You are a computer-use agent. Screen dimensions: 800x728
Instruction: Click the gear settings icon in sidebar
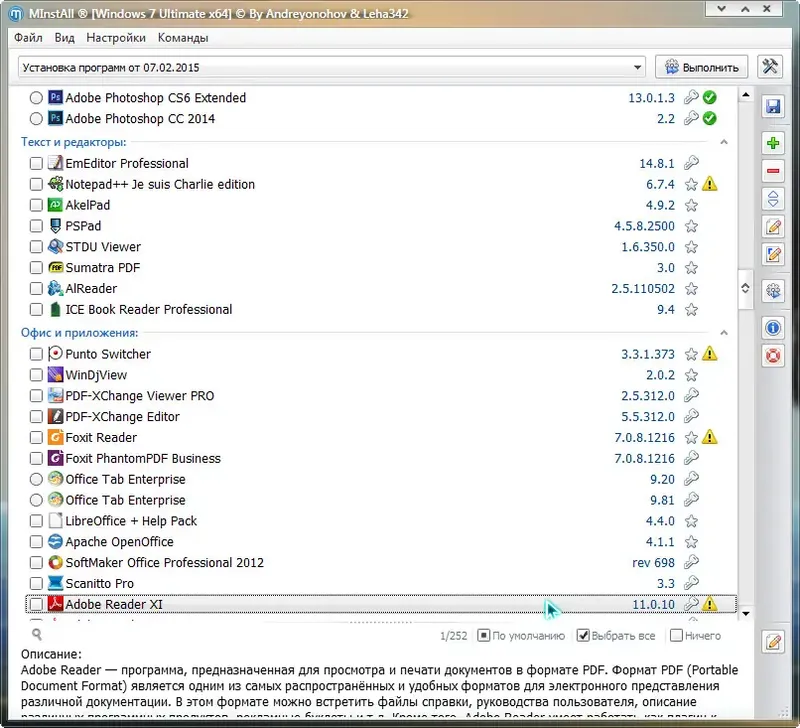(773, 291)
